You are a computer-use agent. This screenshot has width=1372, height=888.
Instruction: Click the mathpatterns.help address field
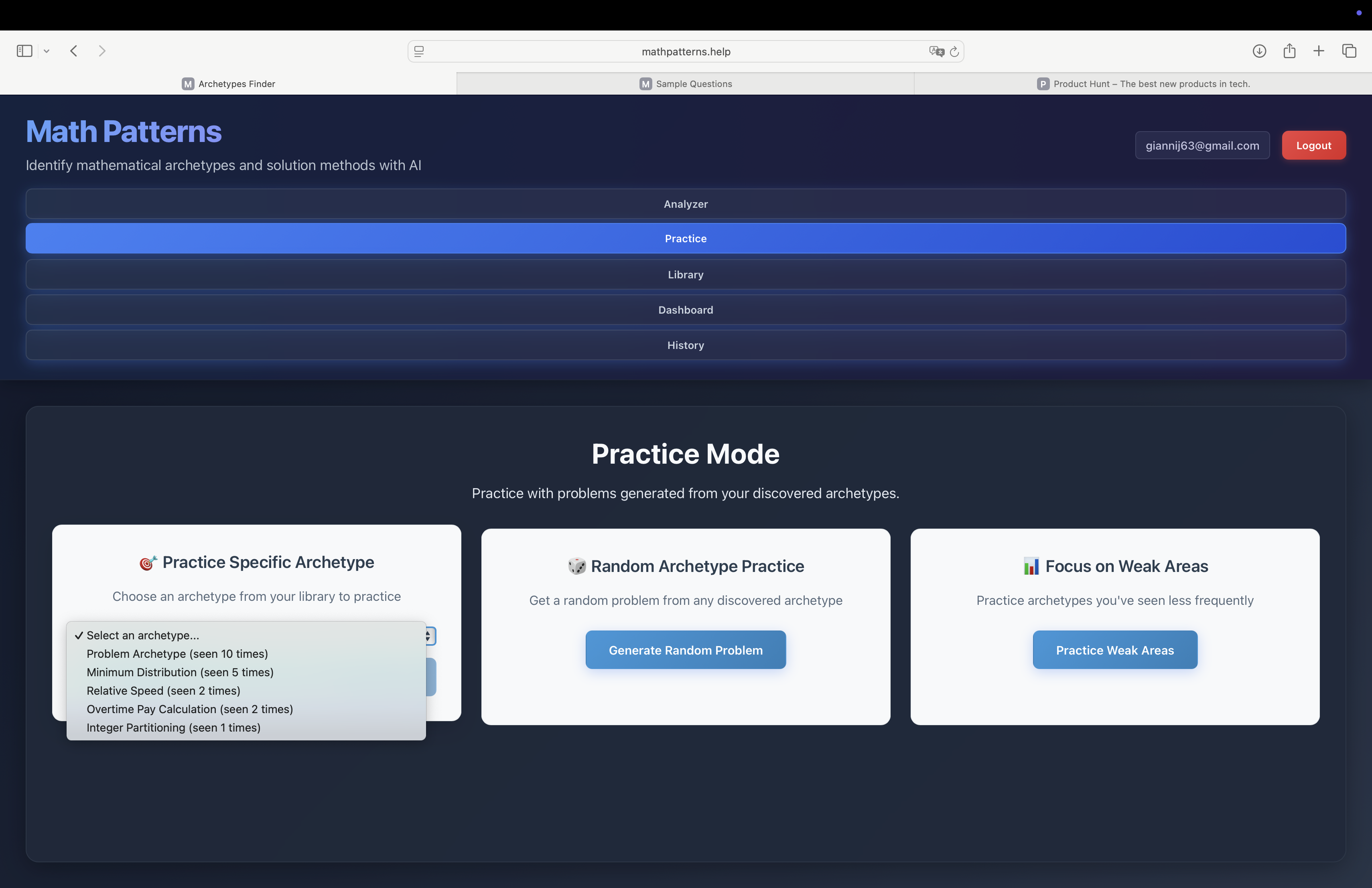pyautogui.click(x=686, y=52)
